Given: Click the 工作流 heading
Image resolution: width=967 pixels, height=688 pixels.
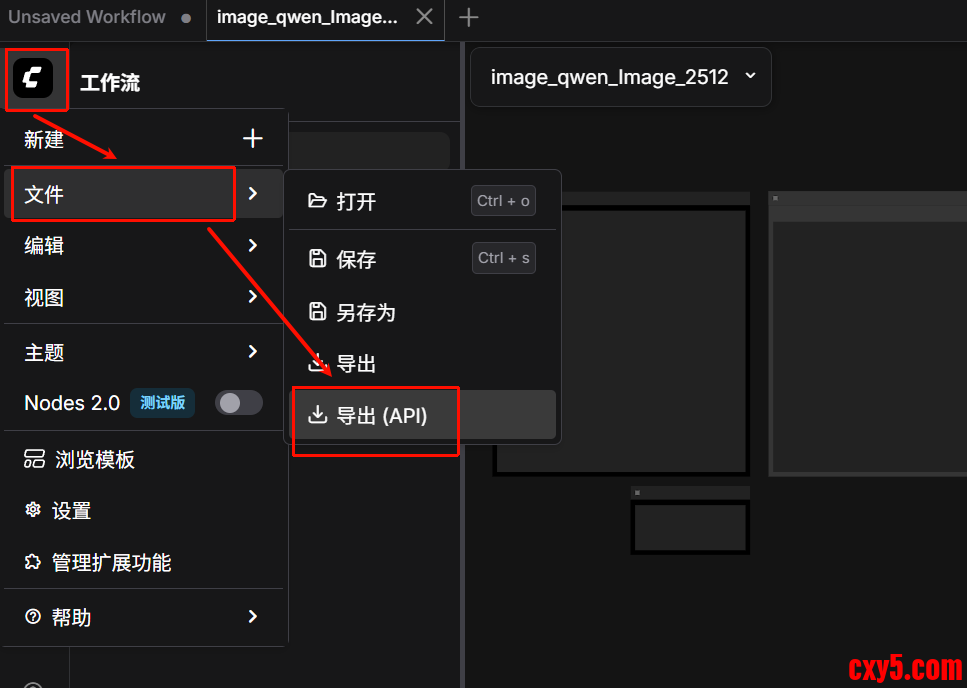Looking at the screenshot, I should 110,82.
